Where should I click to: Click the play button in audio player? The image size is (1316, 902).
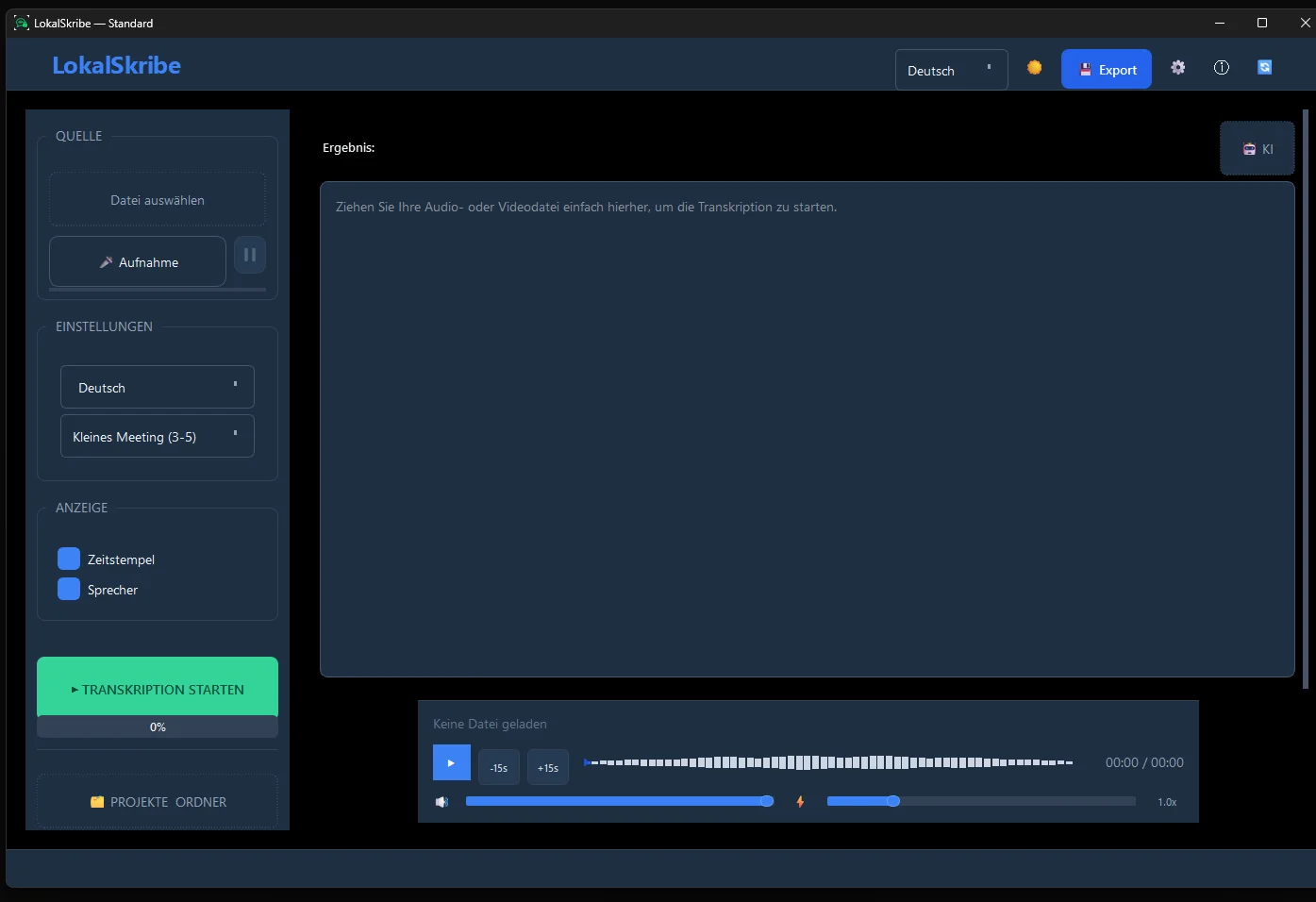coord(451,762)
